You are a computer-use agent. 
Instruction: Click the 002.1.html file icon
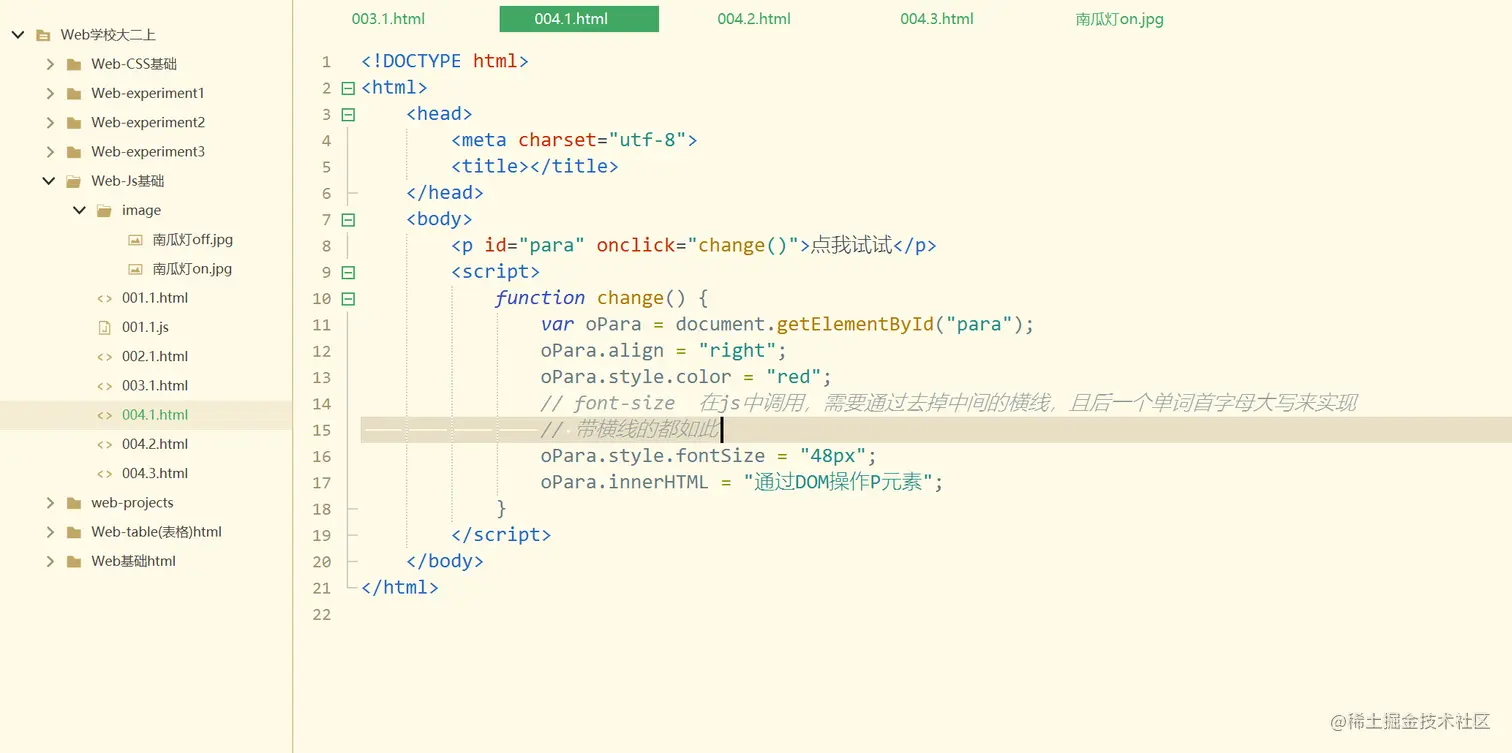[x=104, y=356]
